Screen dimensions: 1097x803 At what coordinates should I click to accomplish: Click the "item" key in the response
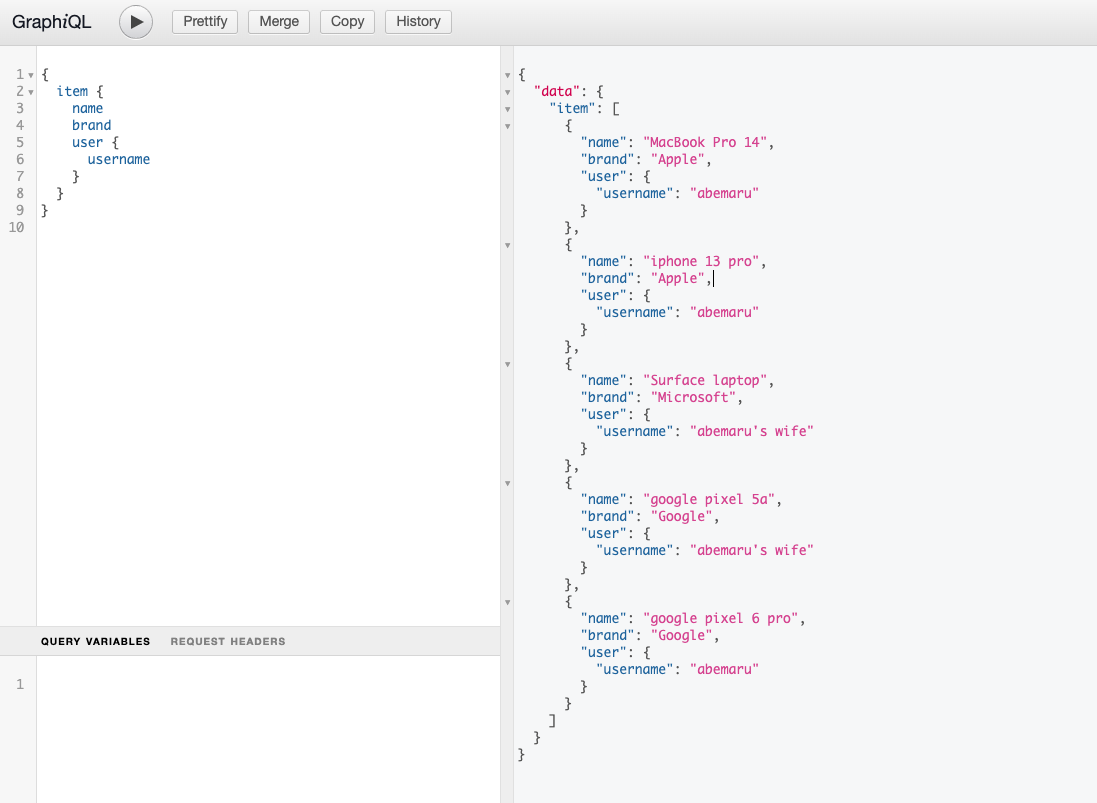(573, 108)
